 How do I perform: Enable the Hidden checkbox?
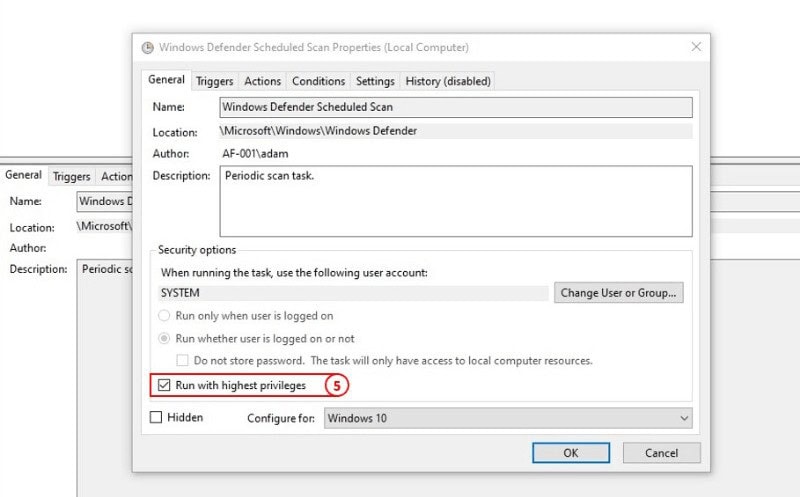[x=156, y=417]
